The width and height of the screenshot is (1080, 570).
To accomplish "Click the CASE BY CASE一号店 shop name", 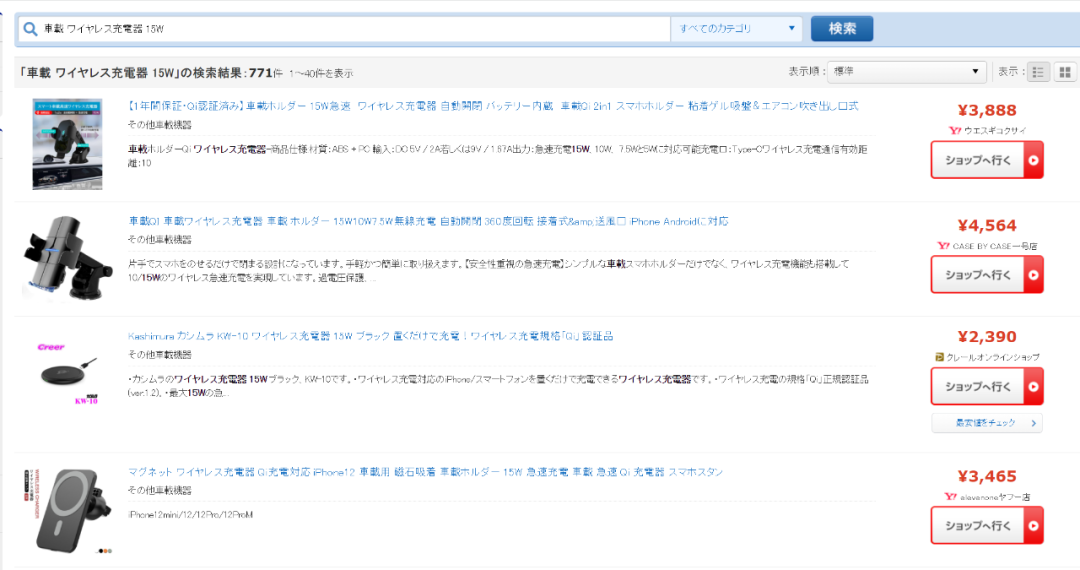I will coord(995,246).
